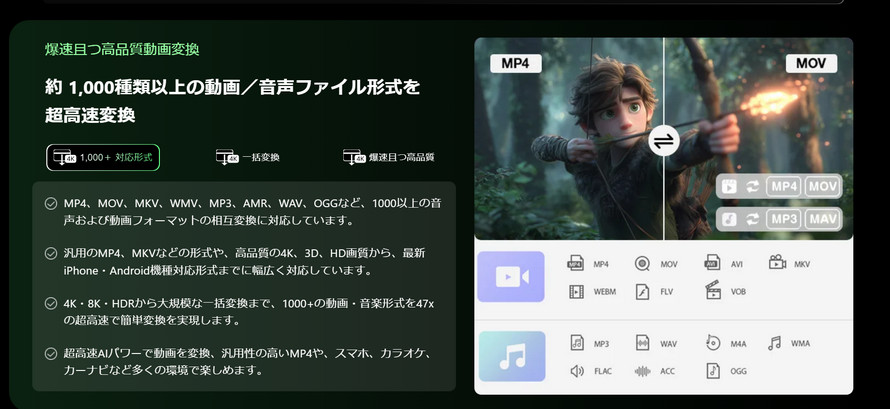Select the MOV format icon
Viewport: 890px width, 409px height.
click(x=642, y=263)
